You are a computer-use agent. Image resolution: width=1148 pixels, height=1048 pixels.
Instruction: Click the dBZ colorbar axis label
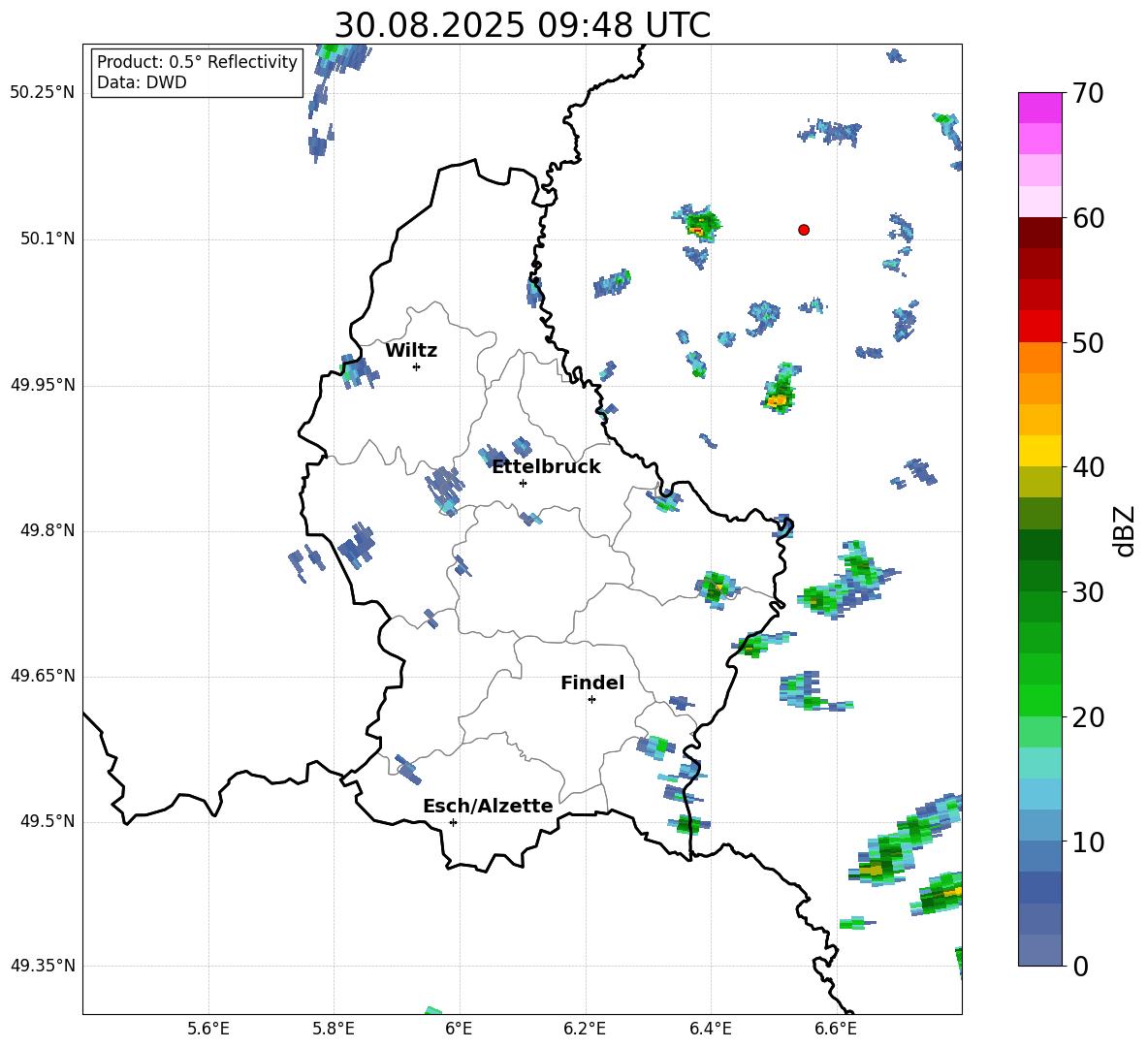pyautogui.click(x=1124, y=530)
